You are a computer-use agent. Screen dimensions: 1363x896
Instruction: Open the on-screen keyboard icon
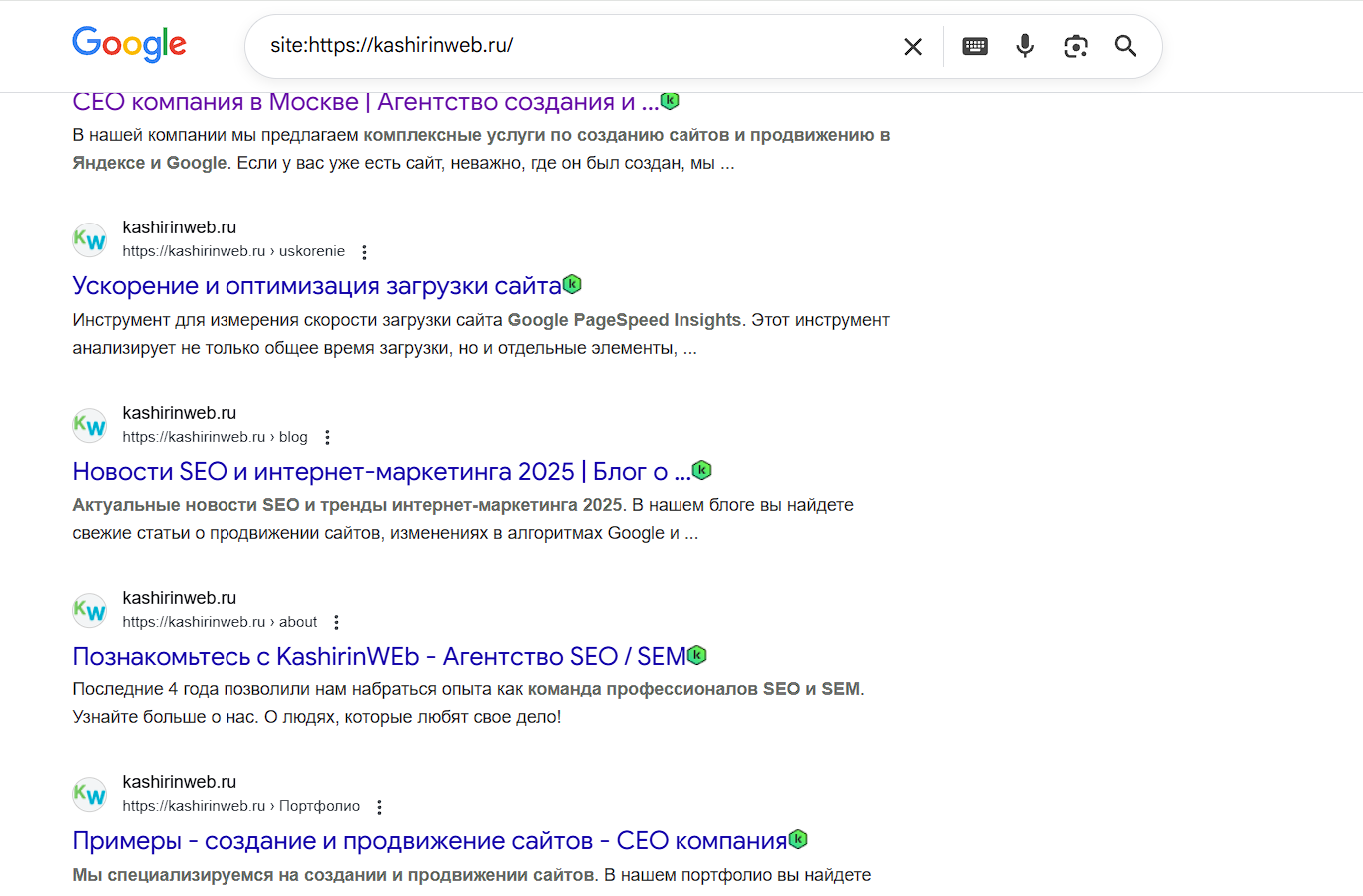point(974,46)
